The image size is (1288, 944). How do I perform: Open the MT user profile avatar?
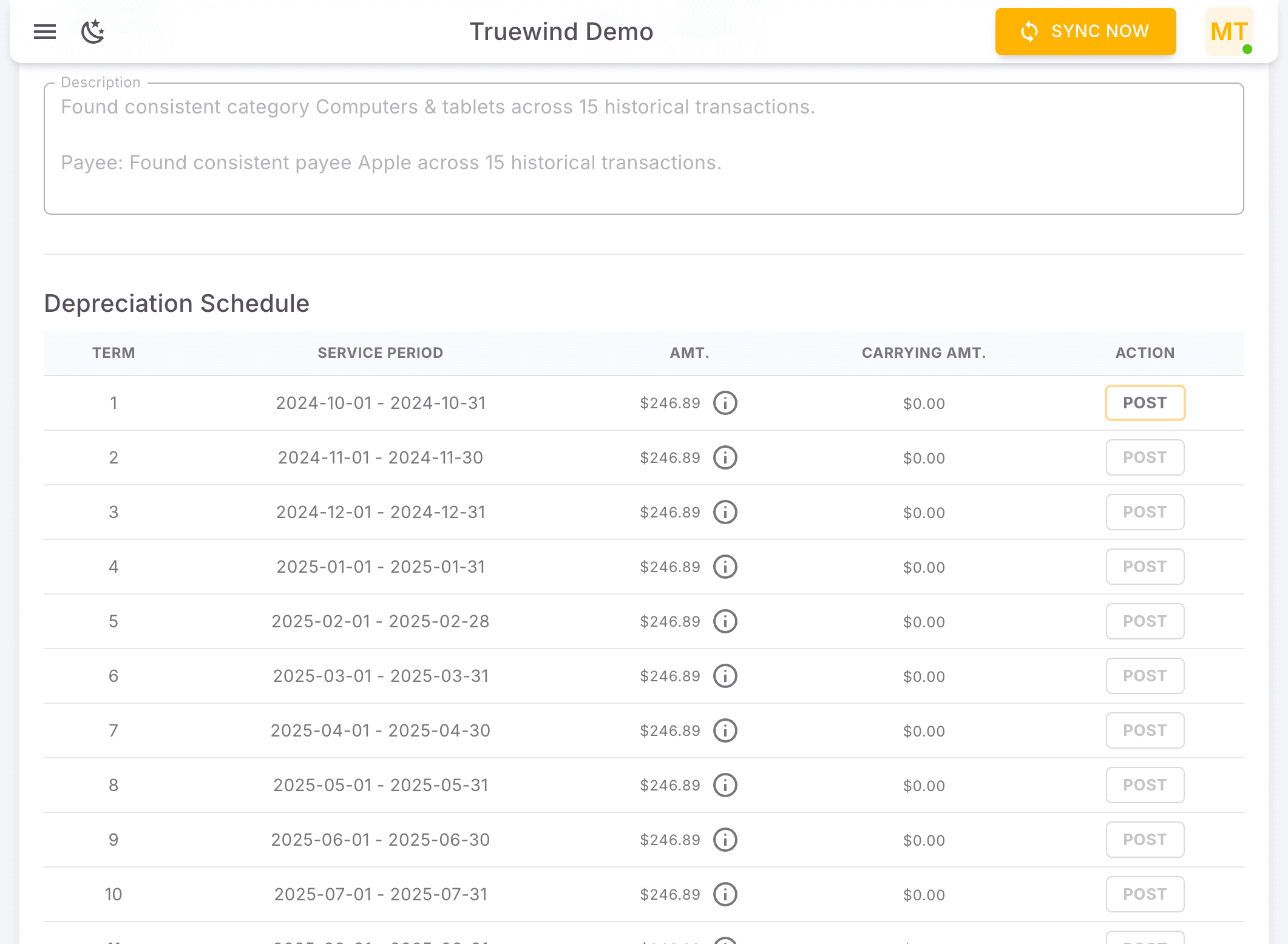(x=1229, y=32)
